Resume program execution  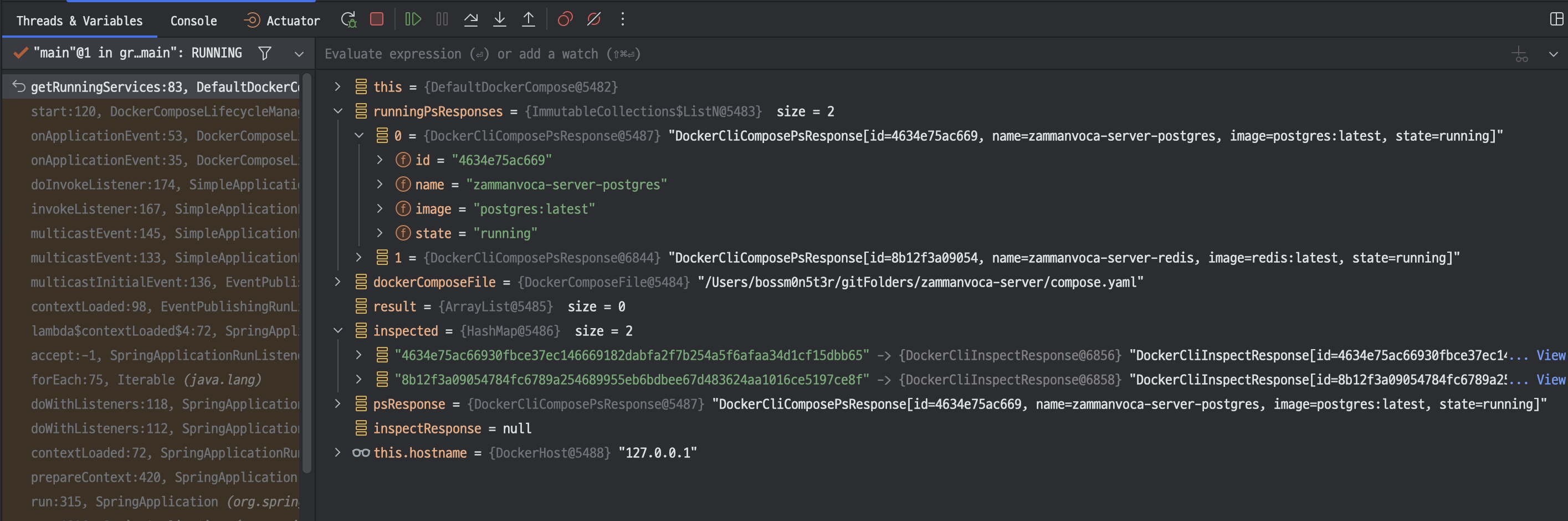point(413,19)
